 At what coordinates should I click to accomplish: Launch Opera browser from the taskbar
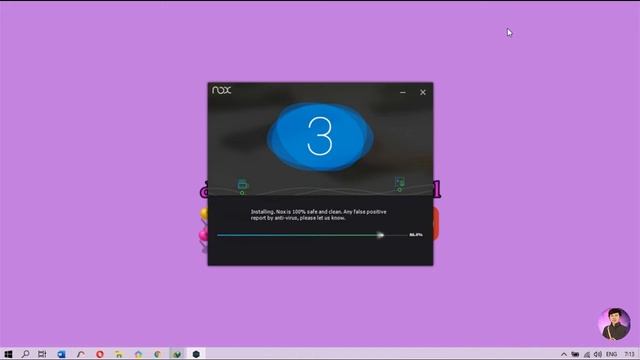(x=100, y=354)
